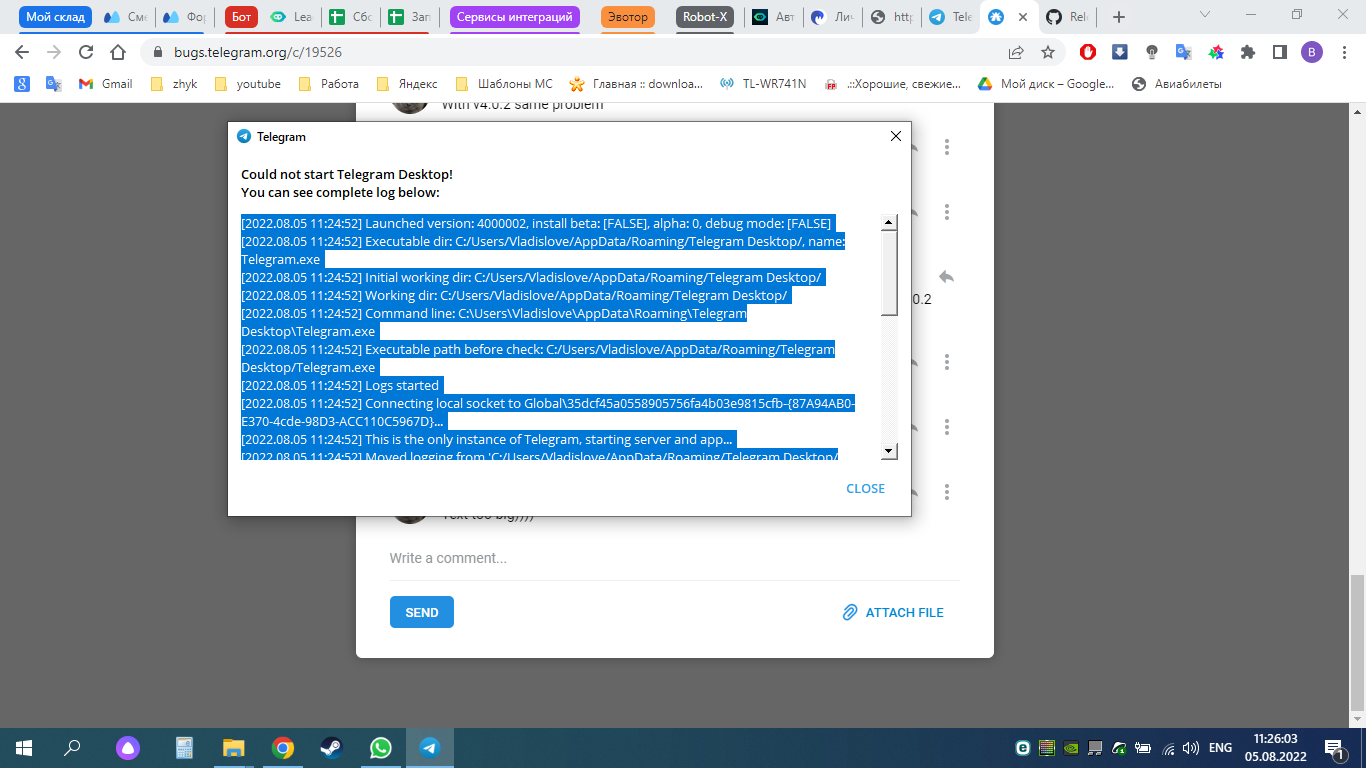Image resolution: width=1366 pixels, height=768 pixels.
Task: Open the red AdBlock extension icon
Action: tap(1088, 52)
